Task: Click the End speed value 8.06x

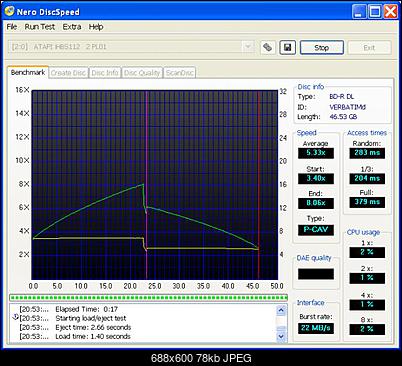Action: tap(316, 203)
